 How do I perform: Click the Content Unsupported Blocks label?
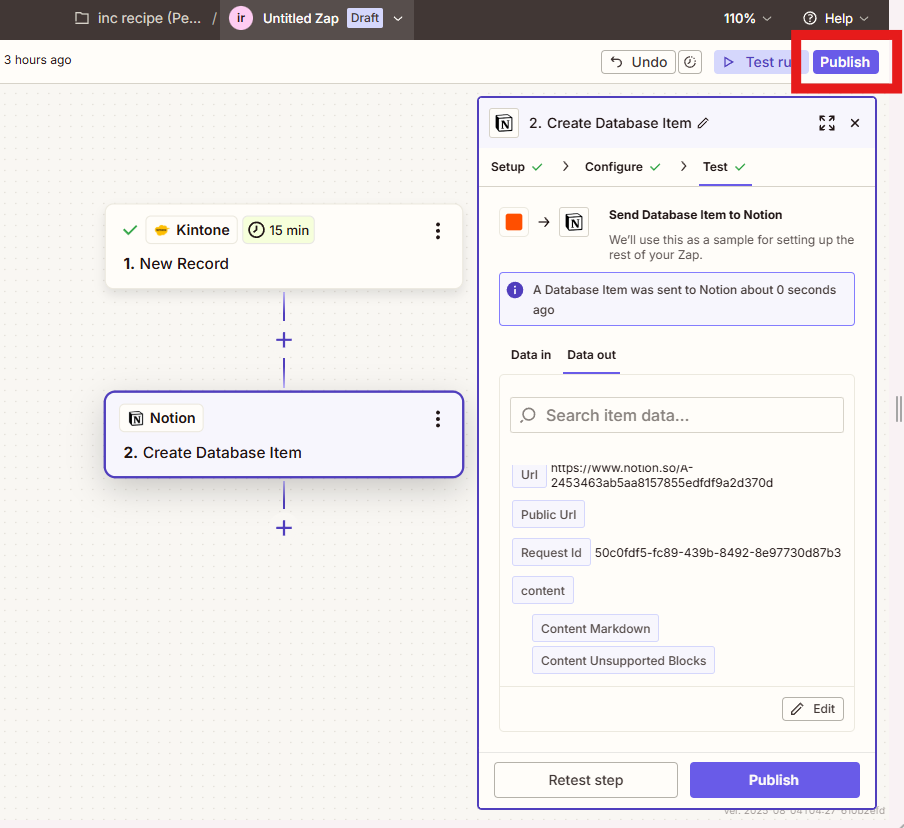623,661
